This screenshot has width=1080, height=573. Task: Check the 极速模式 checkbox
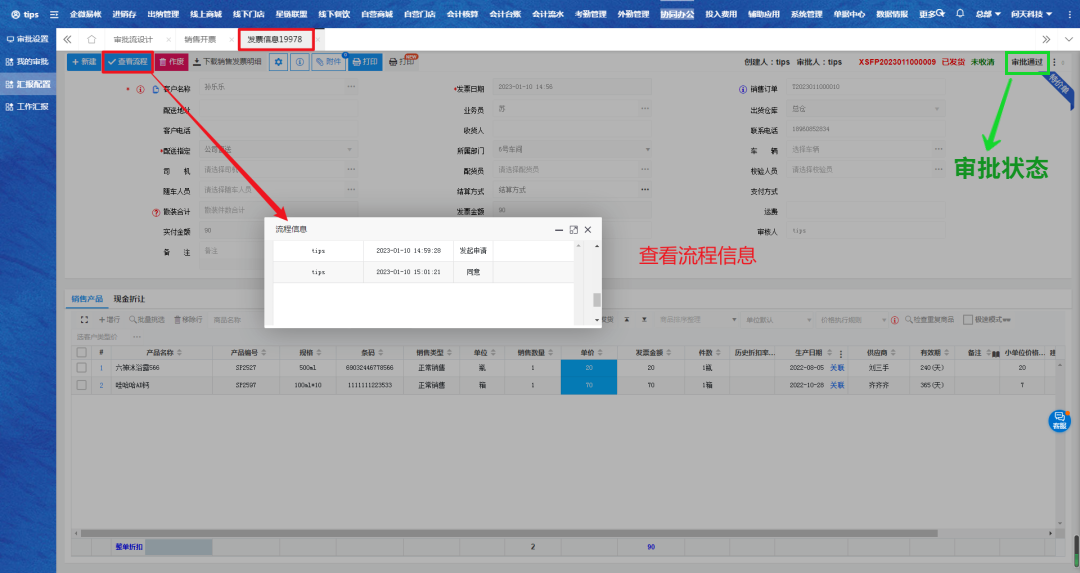[x=967, y=319]
